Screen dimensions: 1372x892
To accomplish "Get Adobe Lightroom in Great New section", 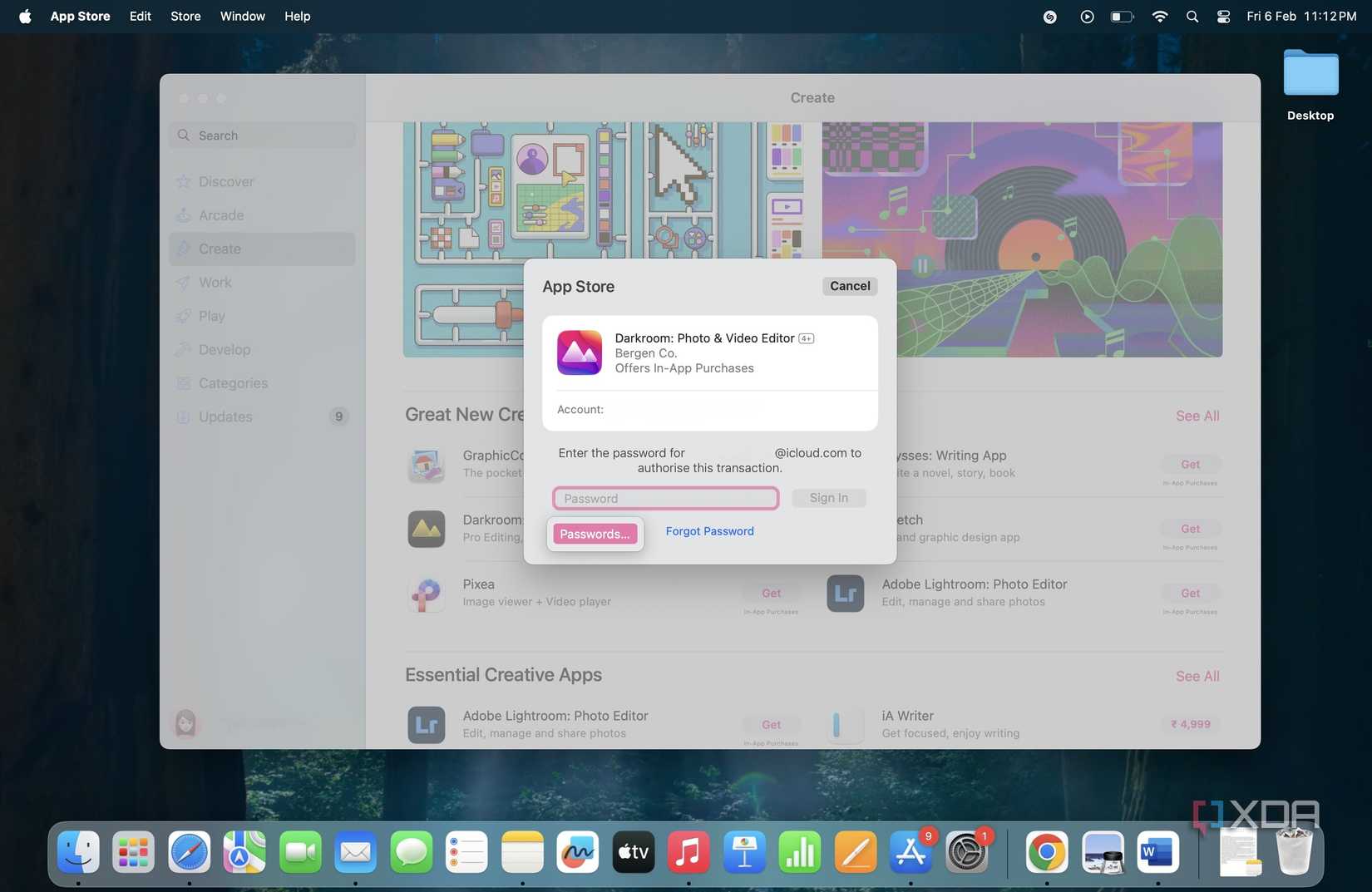I will [x=1190, y=594].
